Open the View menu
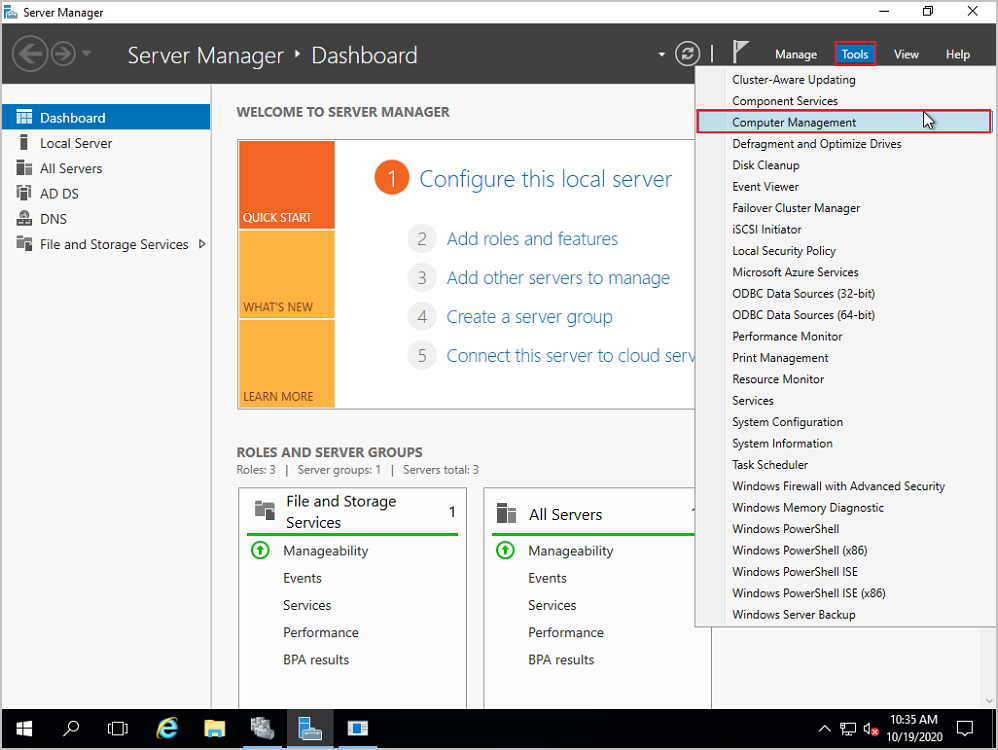The height and width of the screenshot is (750, 998). [906, 55]
